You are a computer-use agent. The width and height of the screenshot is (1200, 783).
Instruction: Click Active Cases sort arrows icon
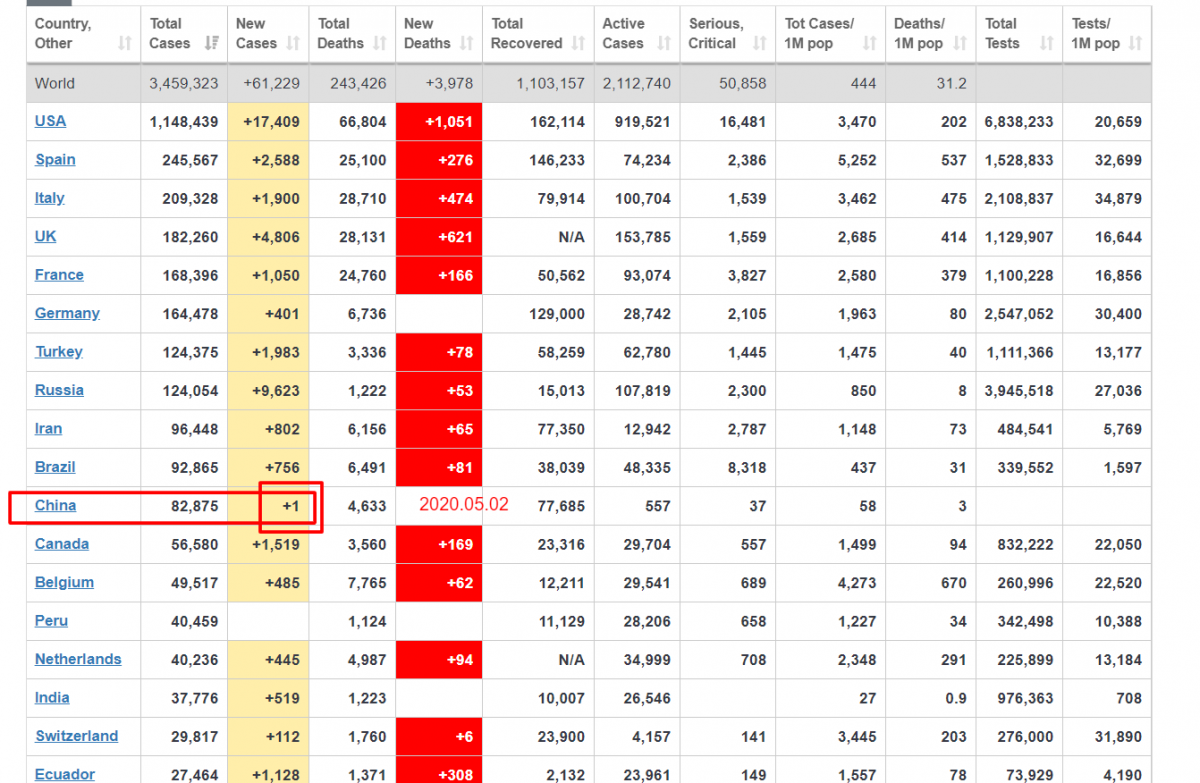663,43
